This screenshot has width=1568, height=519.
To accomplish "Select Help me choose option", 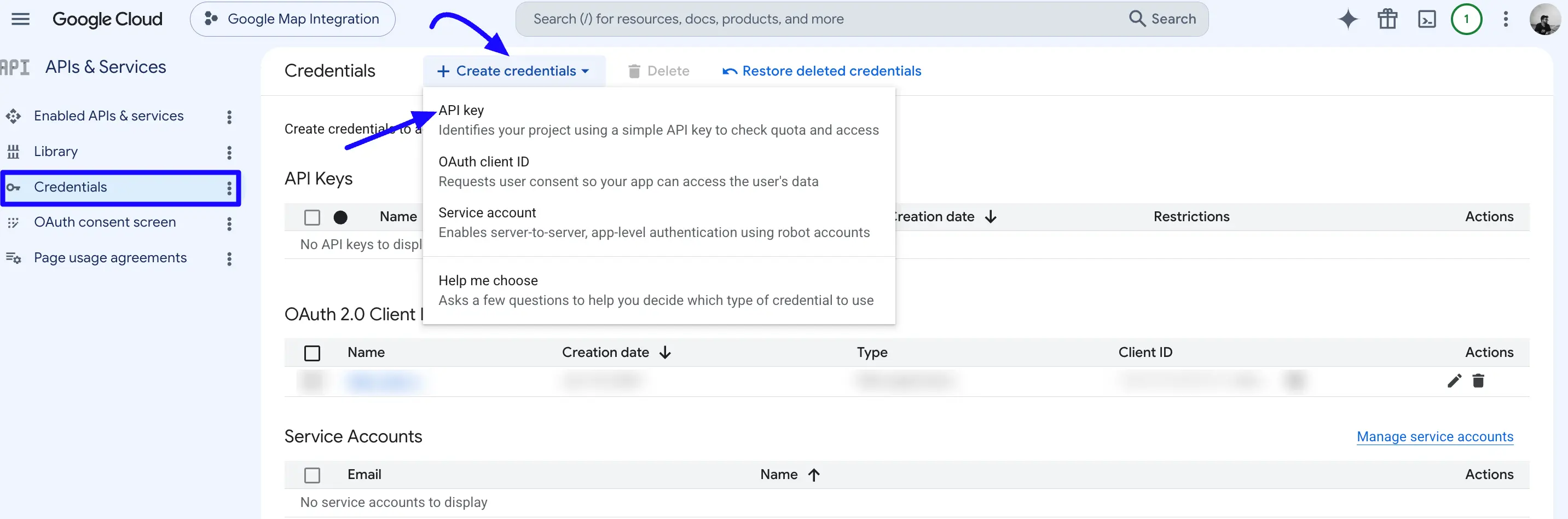I will [658, 290].
